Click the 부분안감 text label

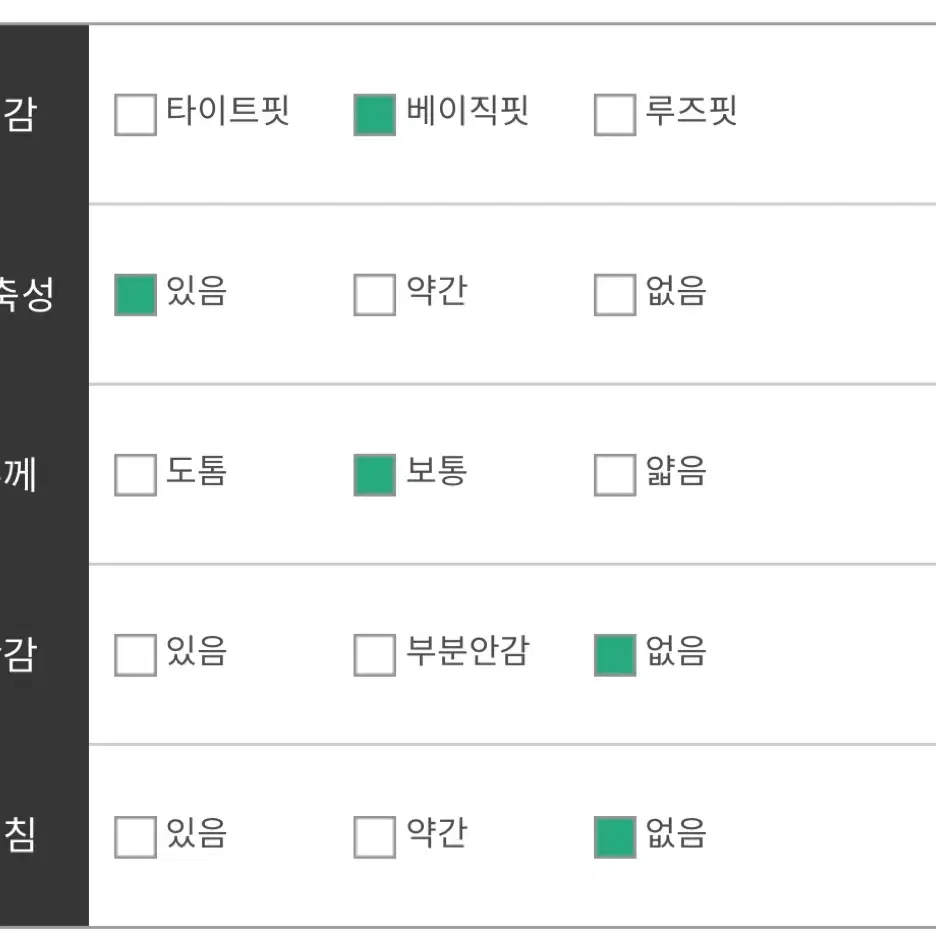click(467, 651)
